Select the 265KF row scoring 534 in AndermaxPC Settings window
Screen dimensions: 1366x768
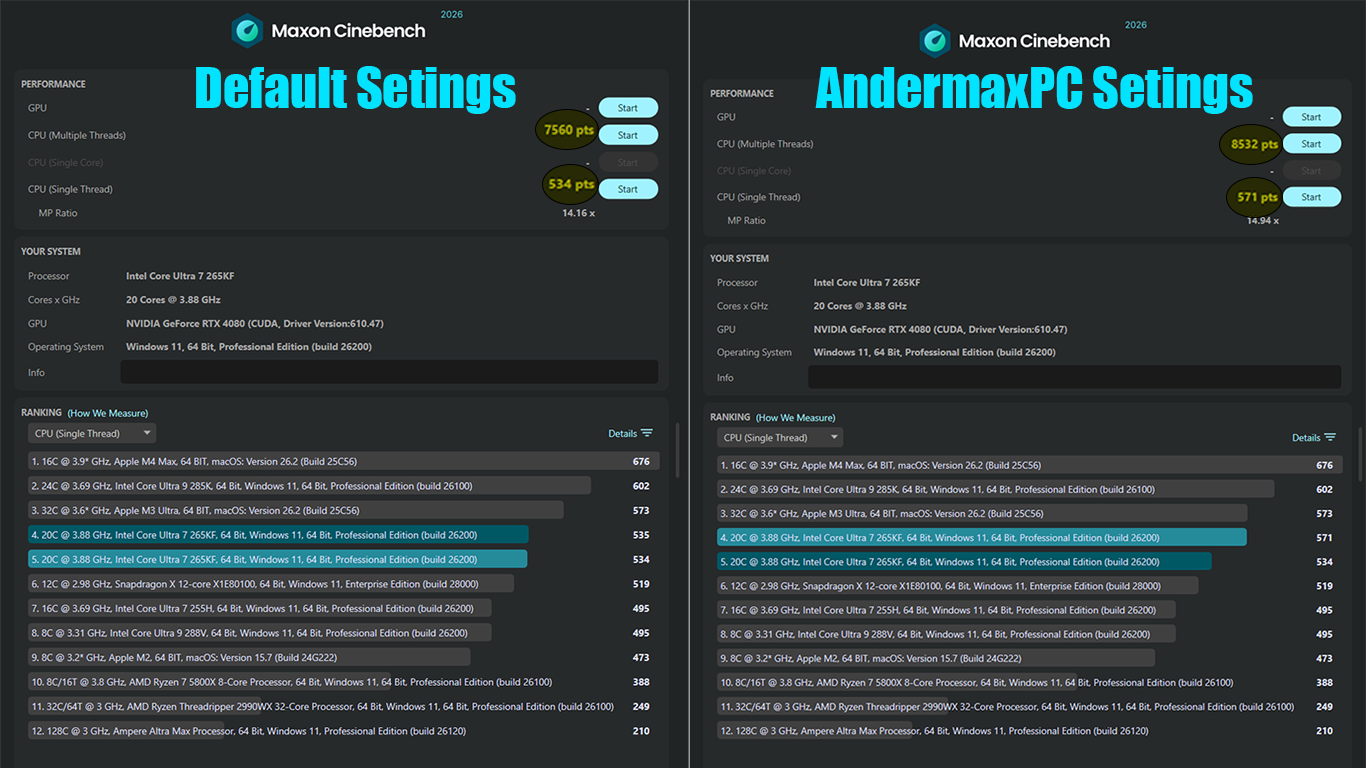click(1028, 562)
